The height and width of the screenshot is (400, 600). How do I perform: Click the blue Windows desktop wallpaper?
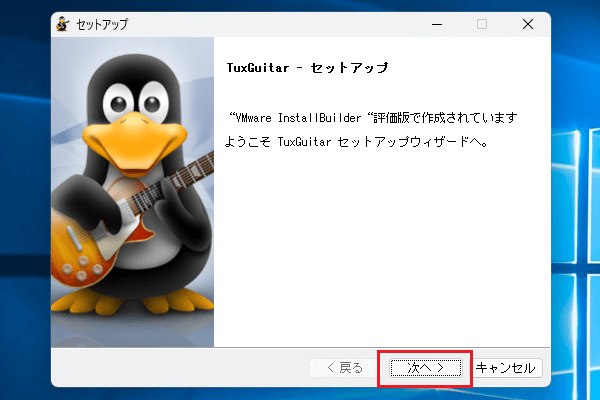click(x=575, y=200)
